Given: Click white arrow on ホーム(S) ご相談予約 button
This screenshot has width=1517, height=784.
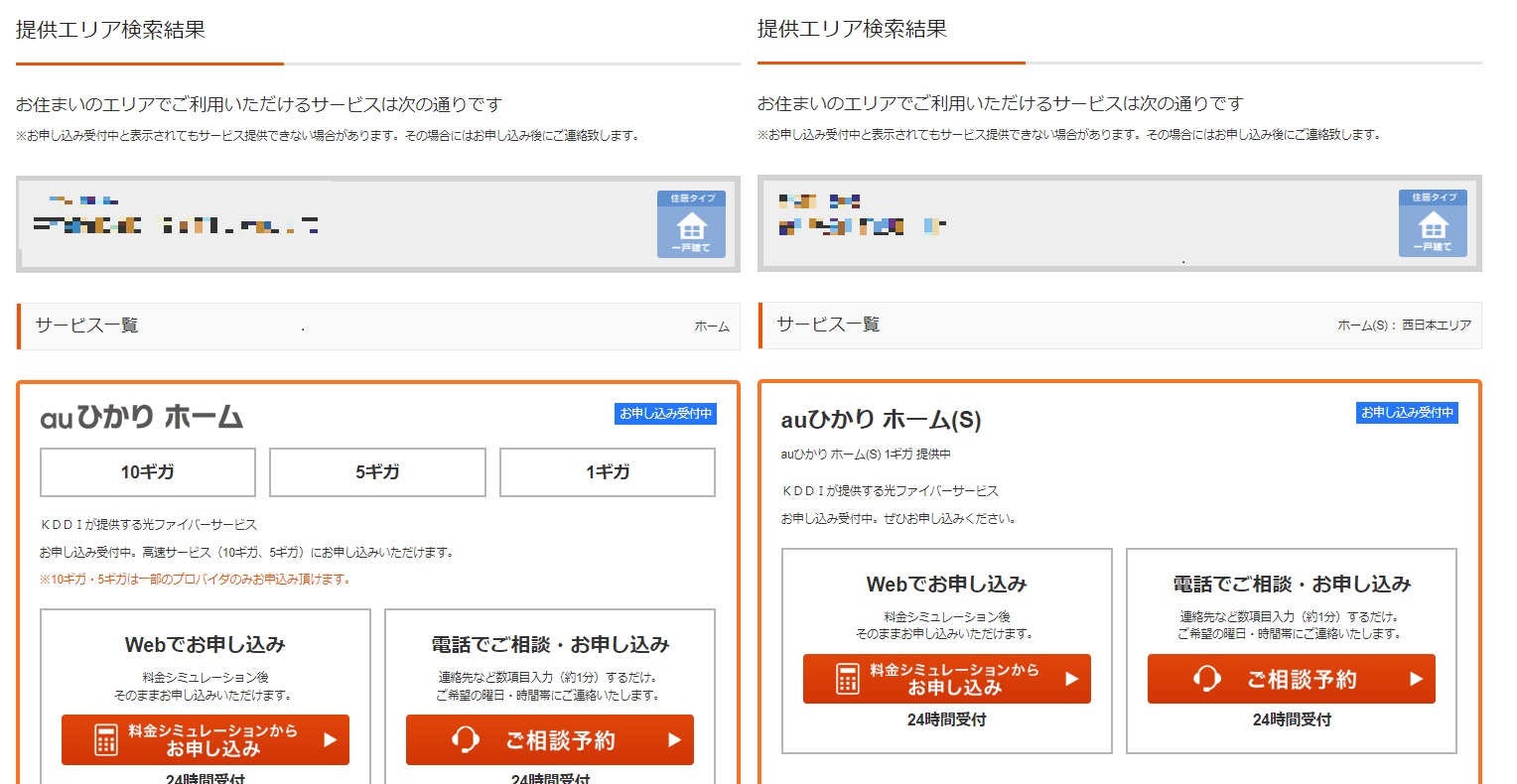Looking at the screenshot, I should point(1417,679).
